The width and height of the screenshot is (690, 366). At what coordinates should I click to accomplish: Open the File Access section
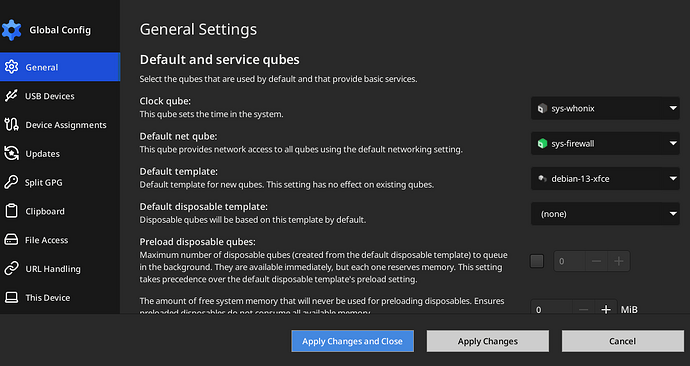pos(60,240)
